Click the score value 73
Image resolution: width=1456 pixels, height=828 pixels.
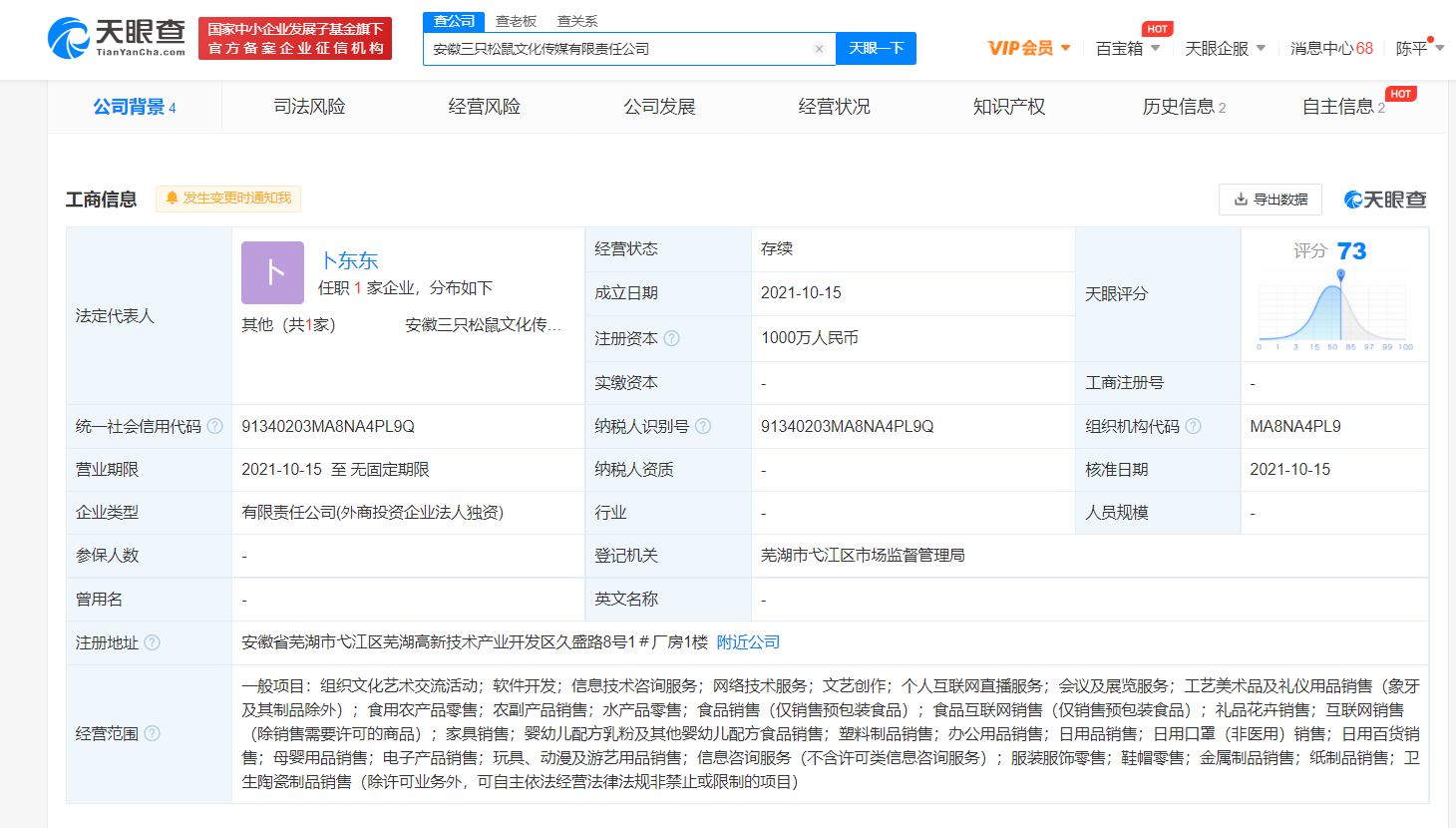click(1351, 250)
